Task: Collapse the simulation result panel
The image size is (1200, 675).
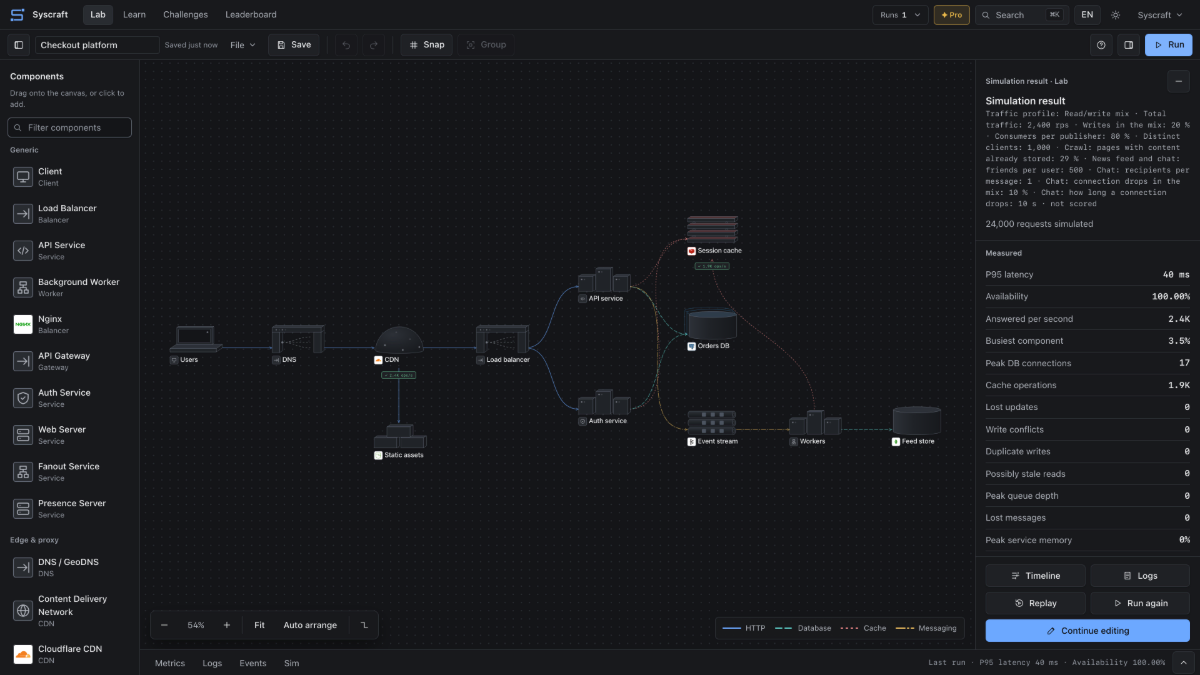Action: (1177, 82)
